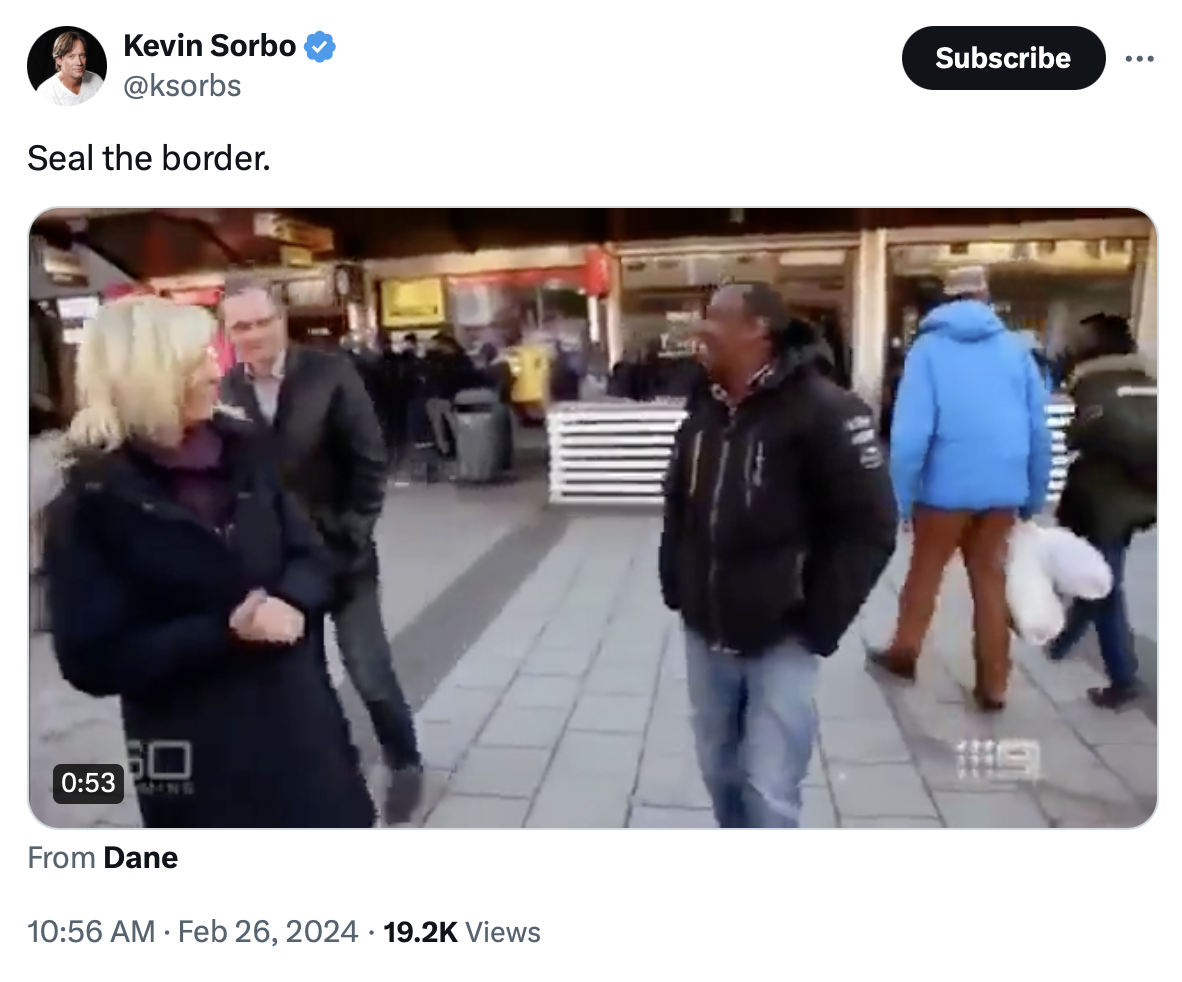Click the "Seal the border." tweet text

tap(149, 158)
